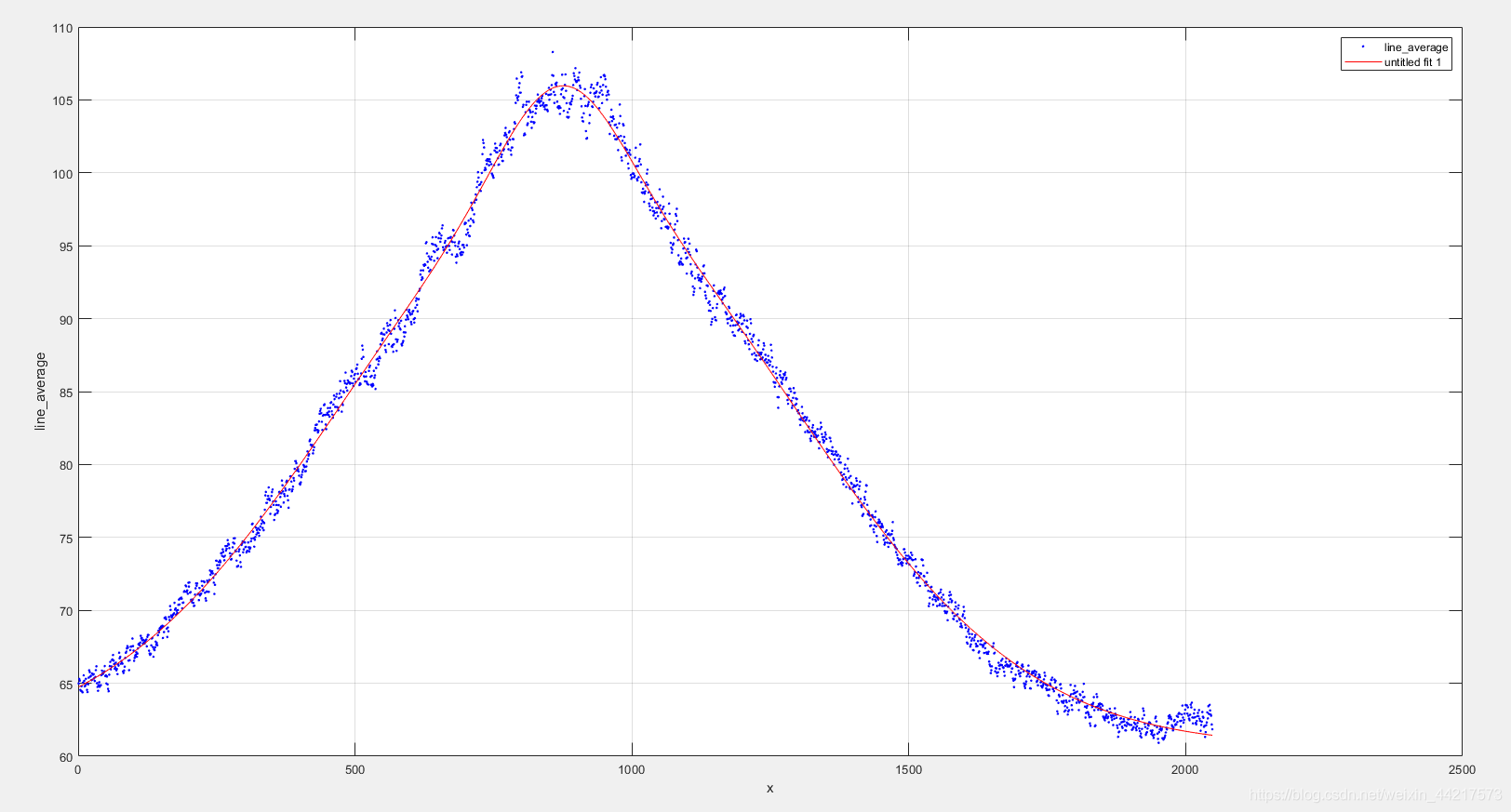Click the line_average y-axis label
Viewport: 1511px width, 812px height.
[x=40, y=392]
